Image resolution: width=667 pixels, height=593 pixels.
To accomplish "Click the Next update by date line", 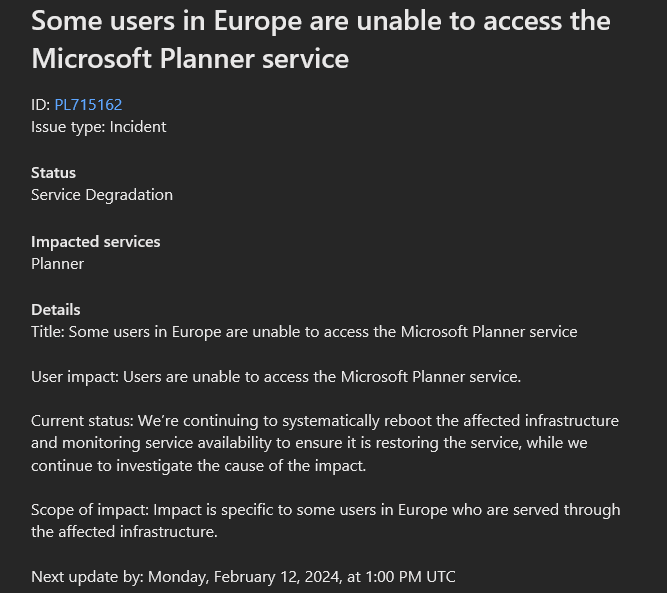I will (243, 577).
